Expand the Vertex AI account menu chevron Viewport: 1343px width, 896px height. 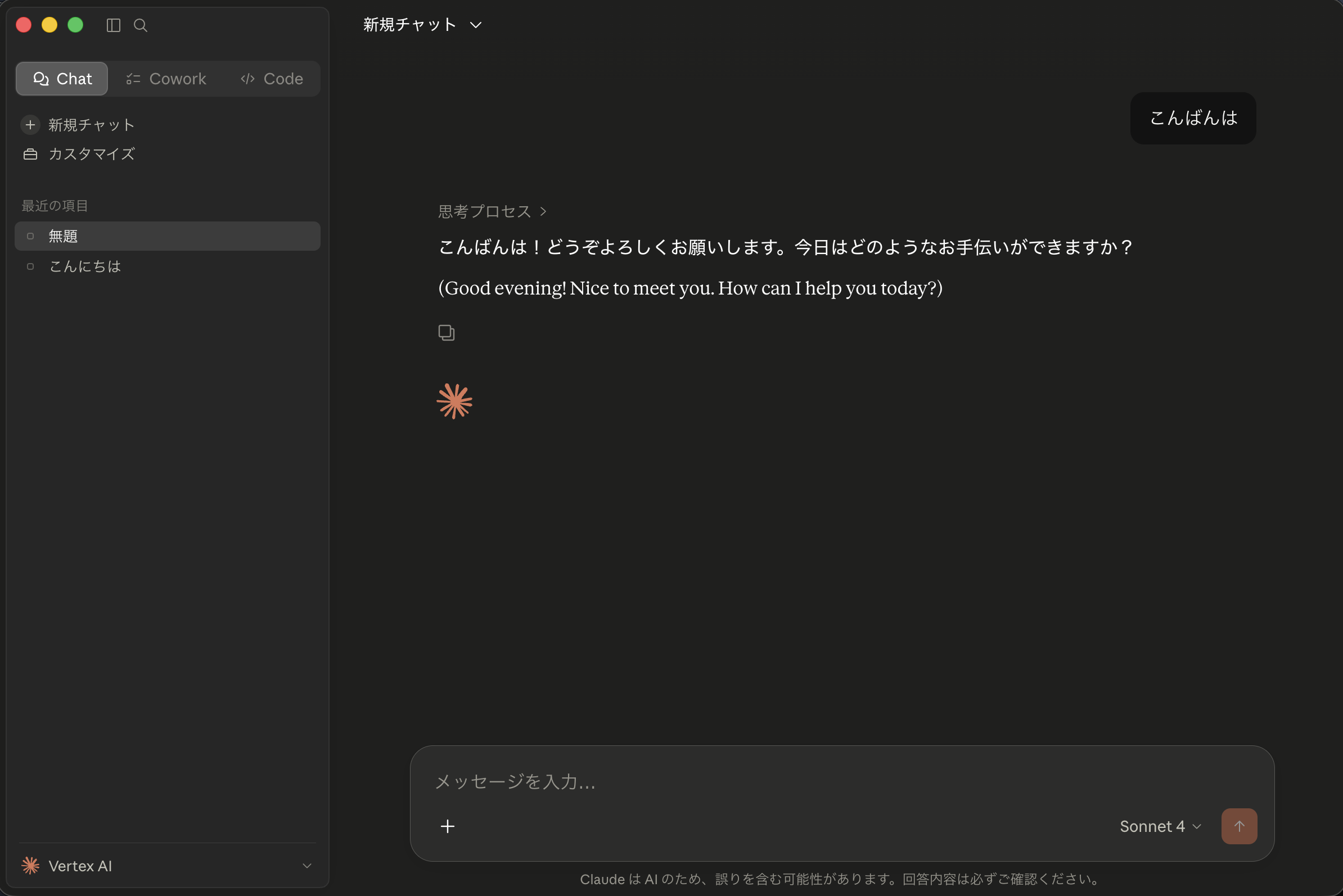click(x=307, y=866)
